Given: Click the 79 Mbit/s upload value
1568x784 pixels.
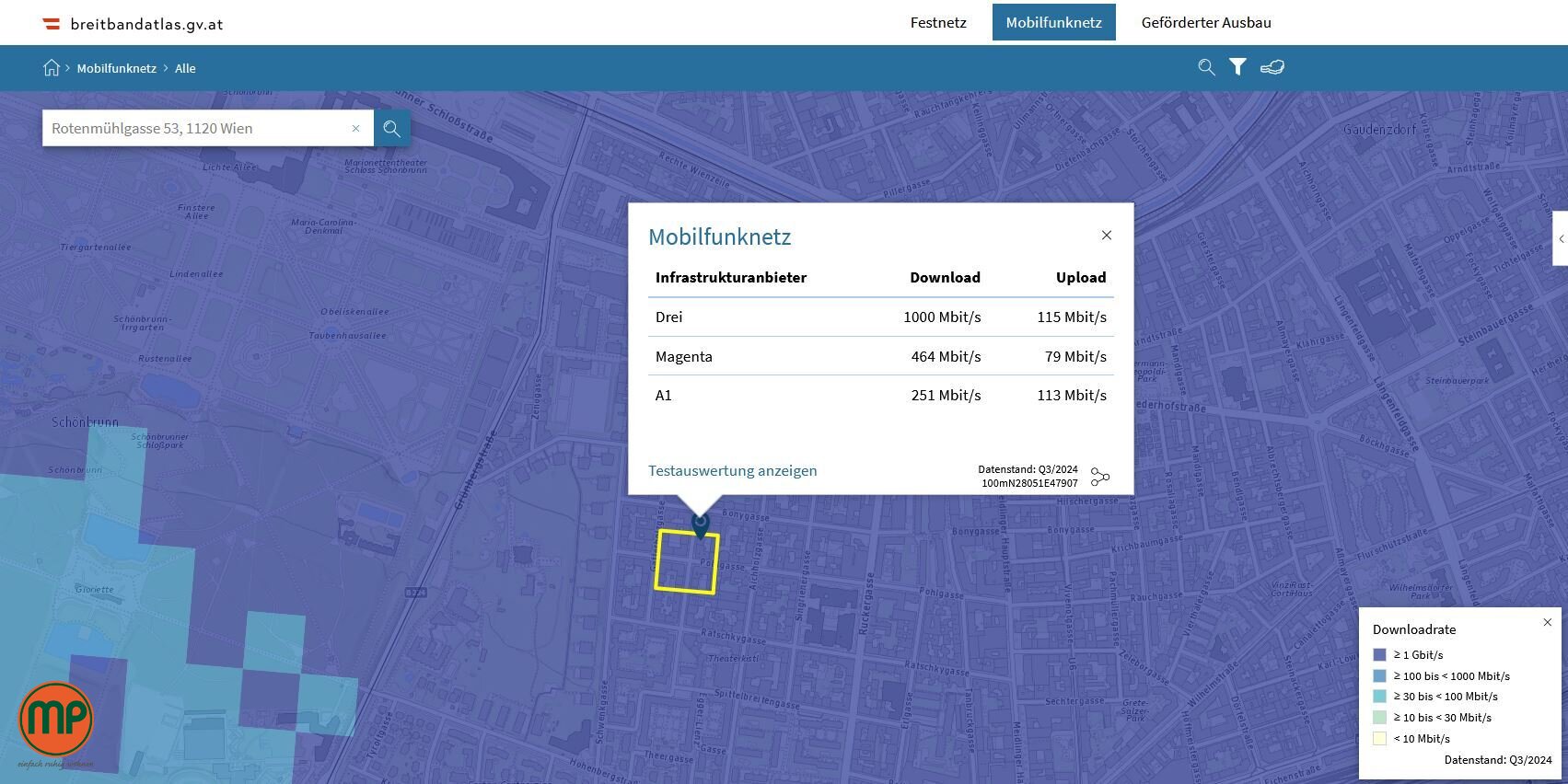Looking at the screenshot, I should 1075,356.
